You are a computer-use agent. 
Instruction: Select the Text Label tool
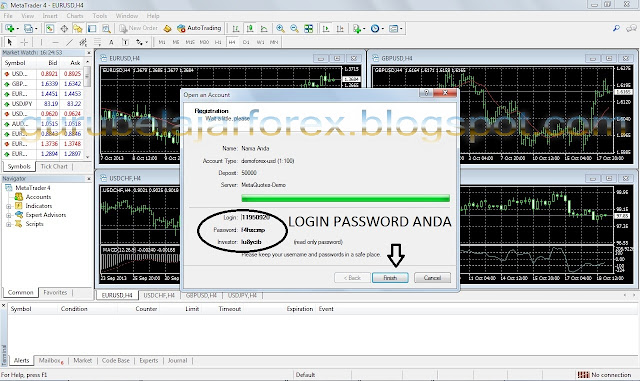click(125, 42)
